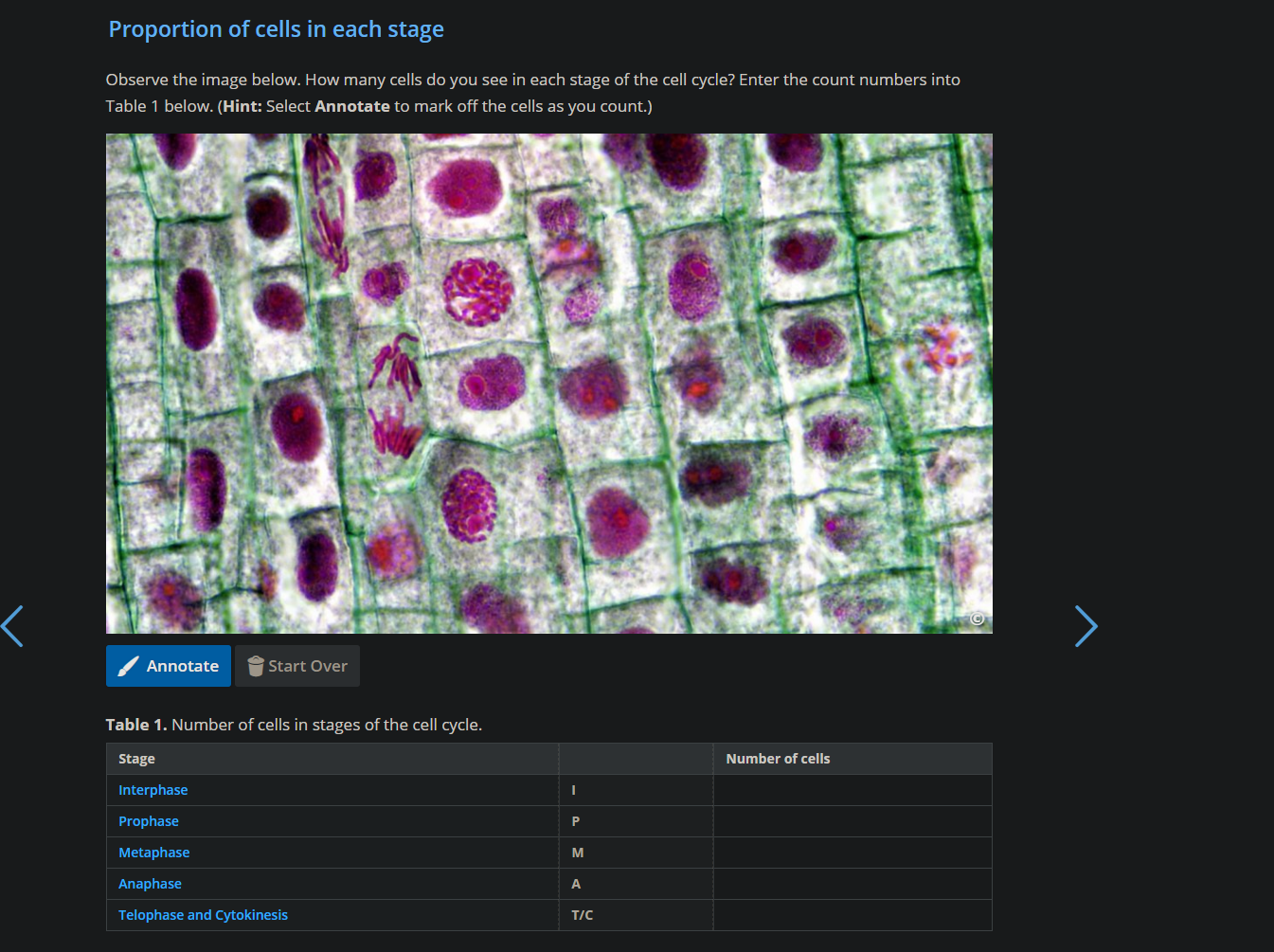Viewport: 1274px width, 952px height.
Task: Enable Annotate mode
Action: (x=168, y=666)
